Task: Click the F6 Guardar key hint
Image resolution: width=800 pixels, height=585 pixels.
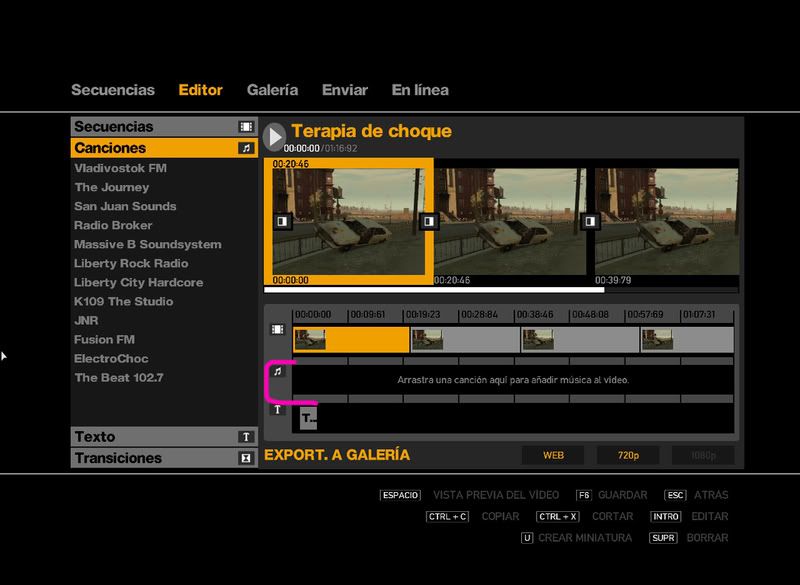Action: tap(584, 495)
